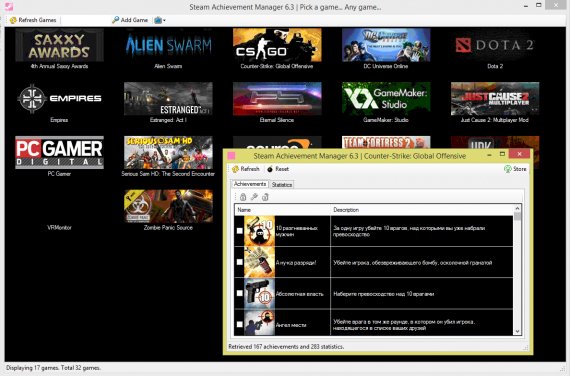Click the 'Ангел мести' achievement icon
The image size is (570, 376).
click(x=259, y=323)
